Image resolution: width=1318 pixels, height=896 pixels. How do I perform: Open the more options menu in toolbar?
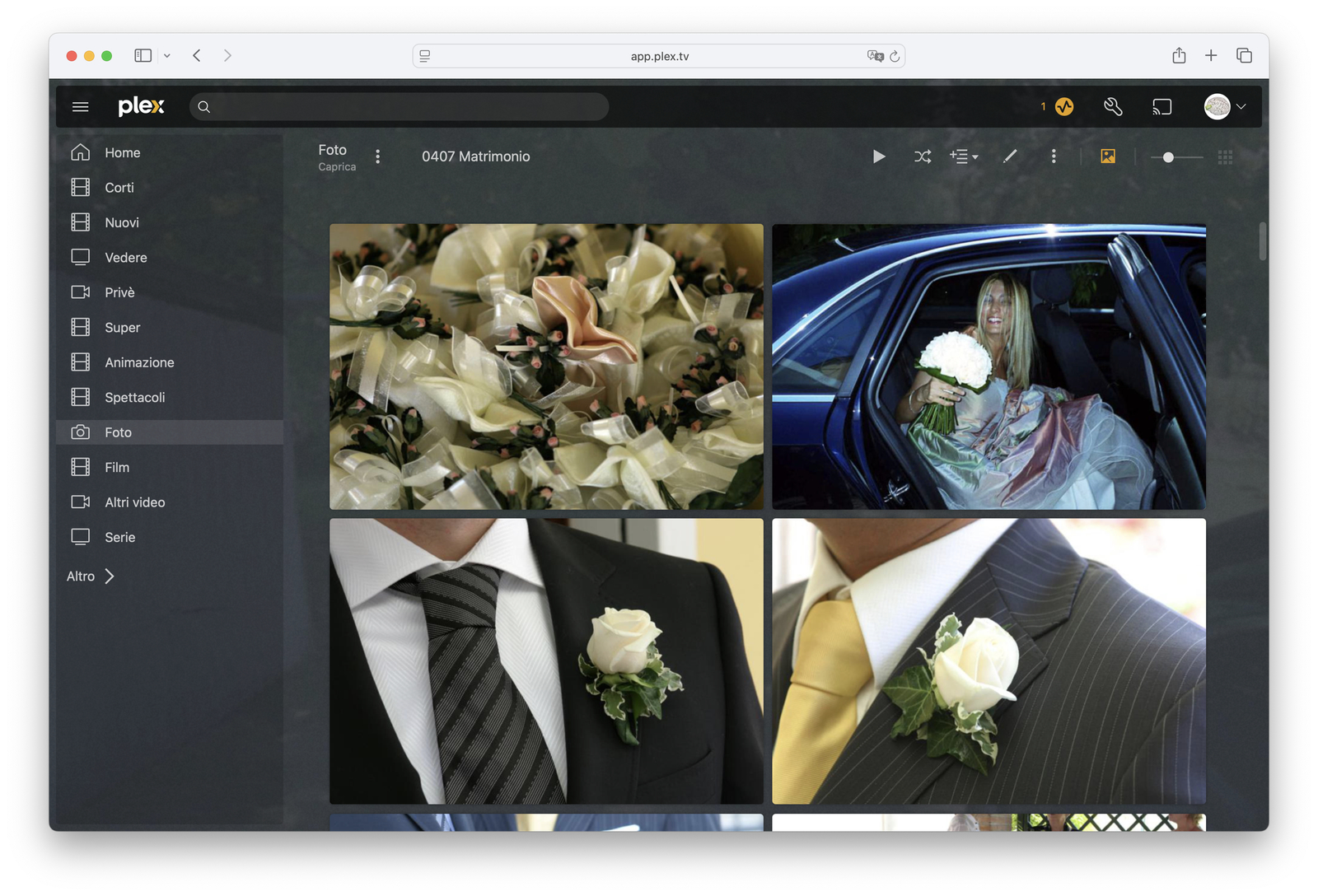pyautogui.click(x=1054, y=156)
